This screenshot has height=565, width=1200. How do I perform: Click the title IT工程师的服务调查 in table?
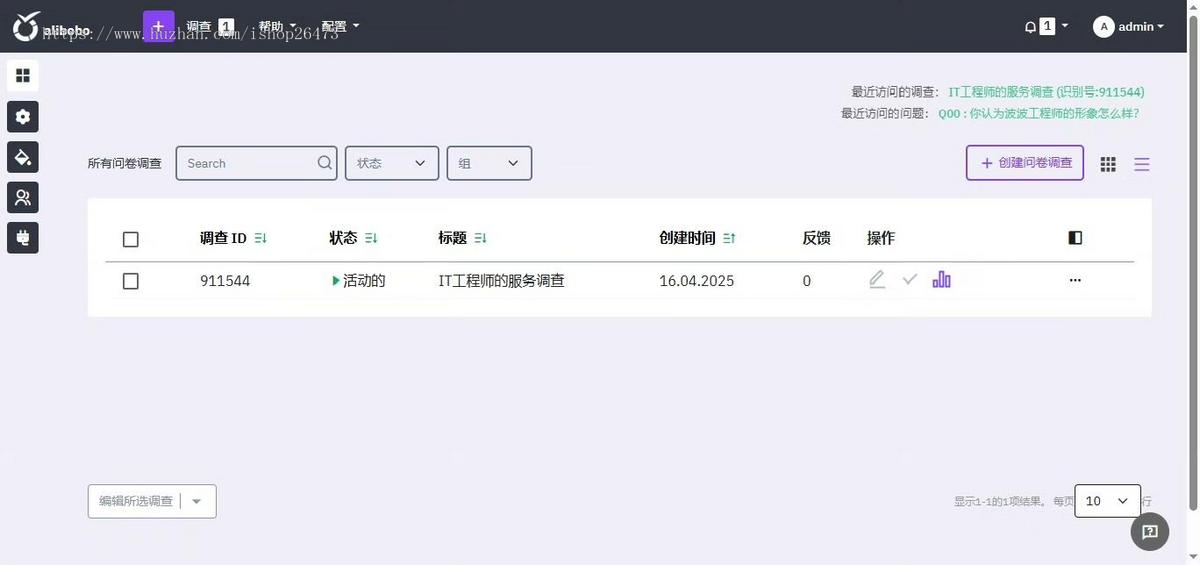501,281
